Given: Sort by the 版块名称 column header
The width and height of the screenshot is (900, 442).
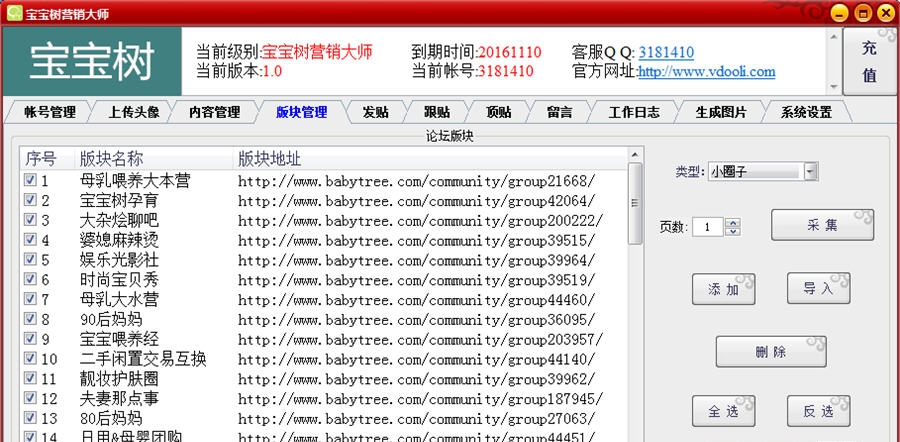Looking at the screenshot, I should 153,158.
